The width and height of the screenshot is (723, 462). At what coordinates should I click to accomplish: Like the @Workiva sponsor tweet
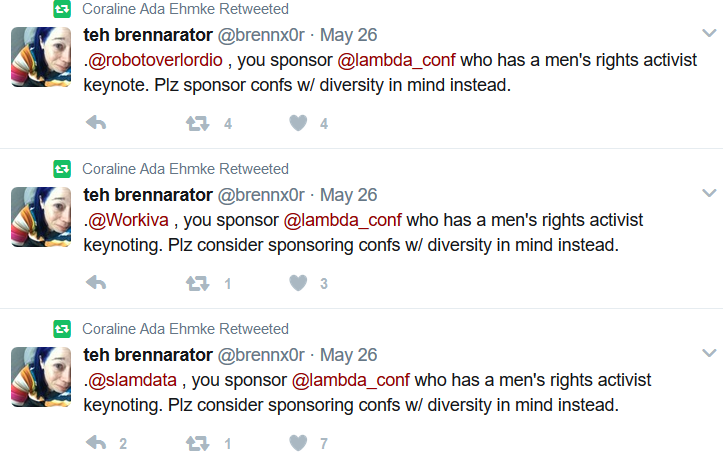(298, 283)
